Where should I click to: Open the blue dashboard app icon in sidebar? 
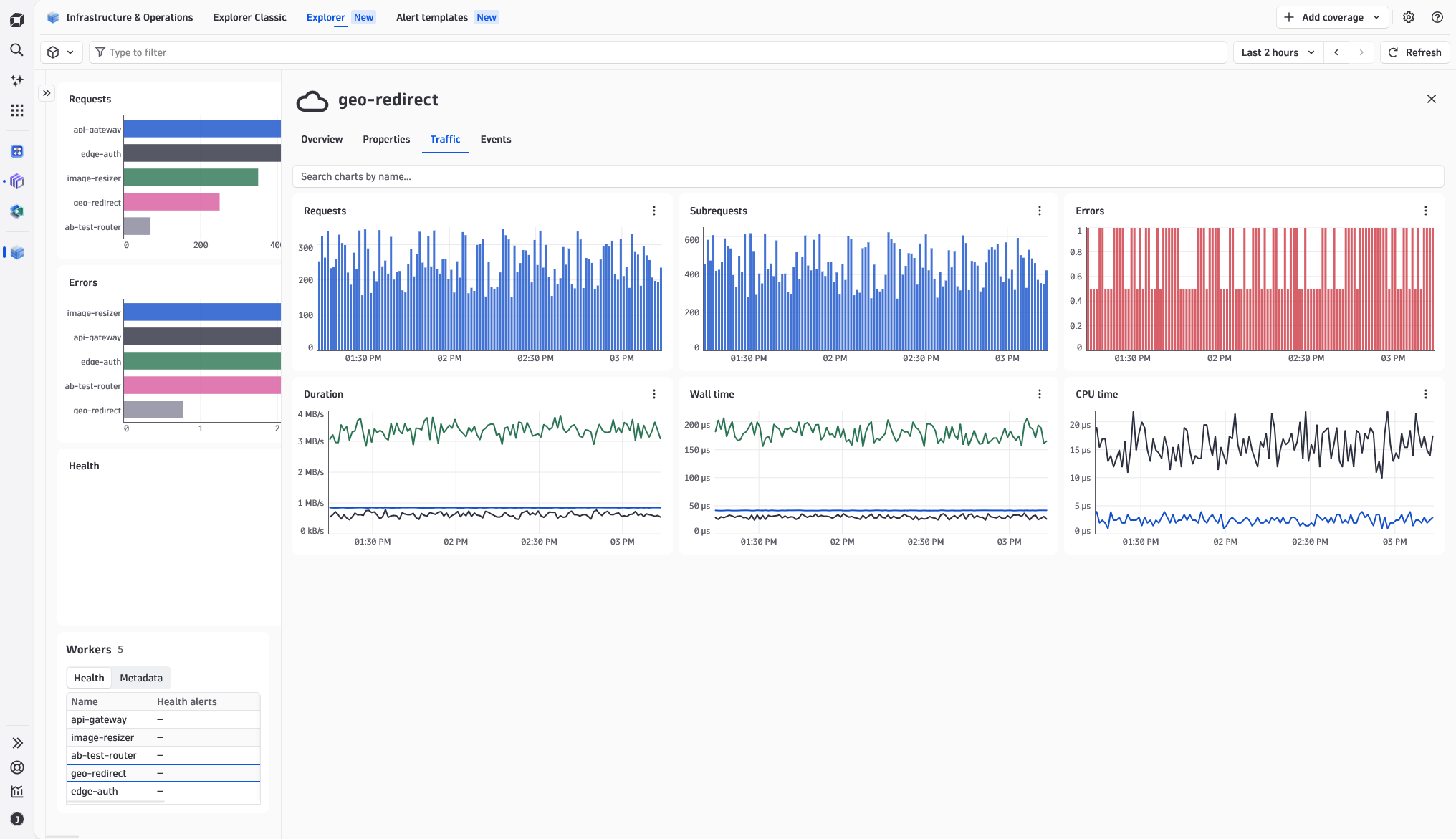click(x=17, y=151)
